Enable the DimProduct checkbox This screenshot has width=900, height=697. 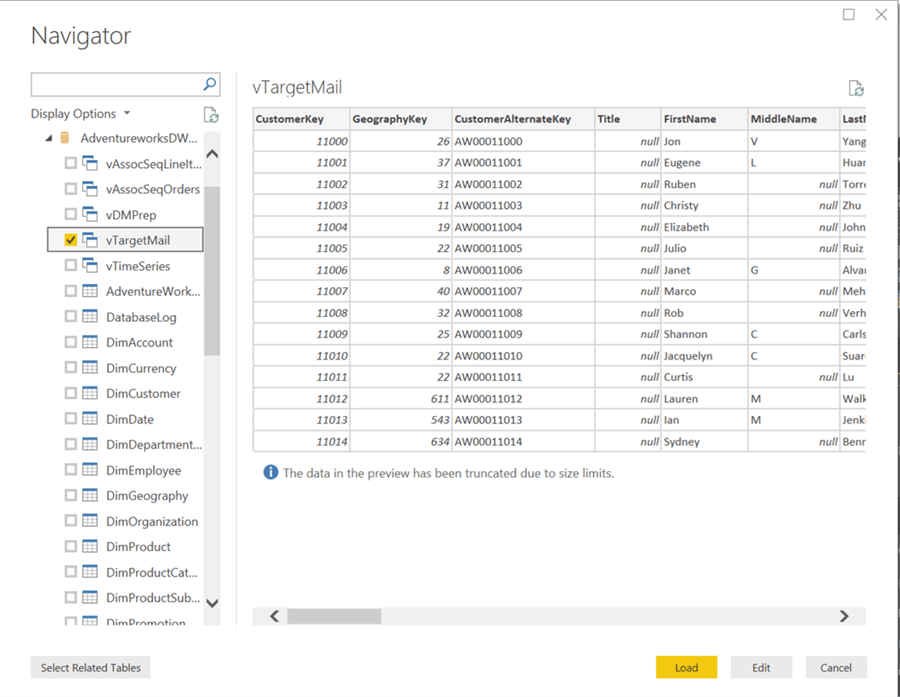[71, 547]
